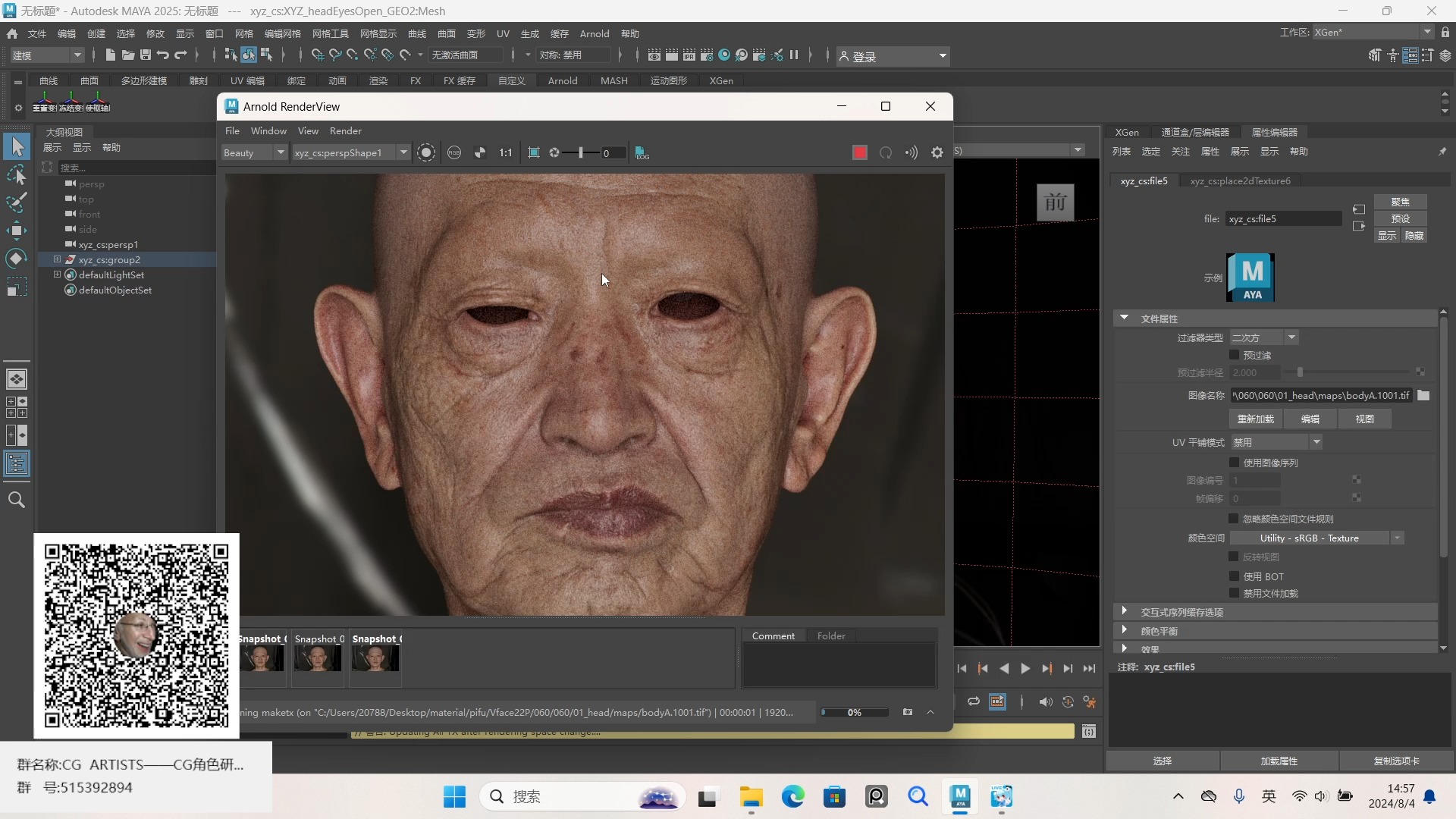Expand the 颜色平衡 section
The width and height of the screenshot is (1456, 819).
tap(1125, 630)
